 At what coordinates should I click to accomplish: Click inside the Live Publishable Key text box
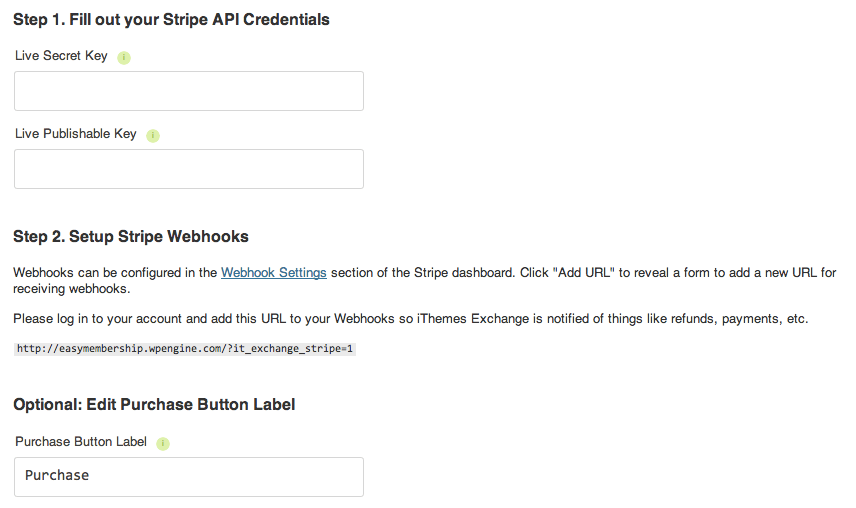click(188, 169)
